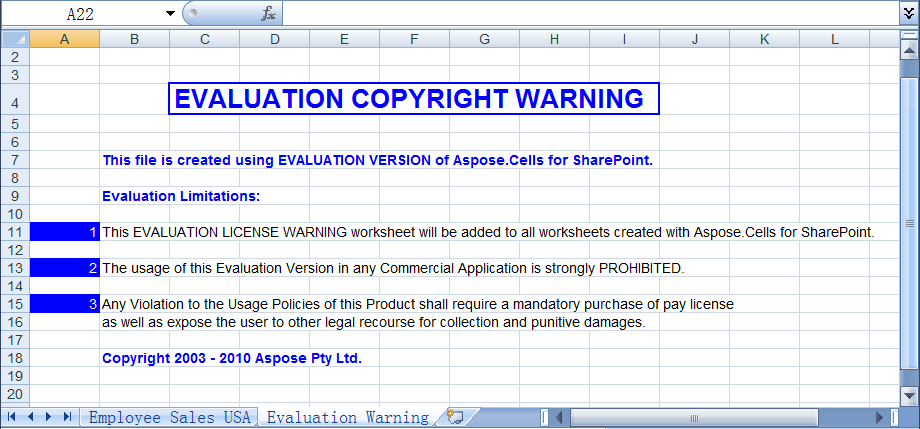Select column J header
Screen dimensions: 920x429
[x=695, y=39]
